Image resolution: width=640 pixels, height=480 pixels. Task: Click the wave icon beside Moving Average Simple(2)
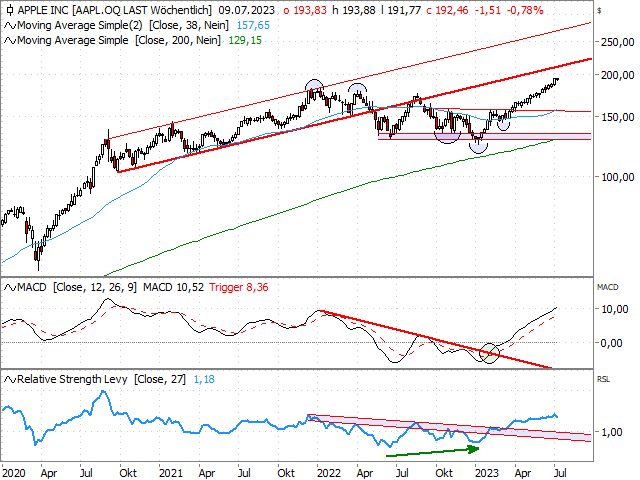click(10, 25)
